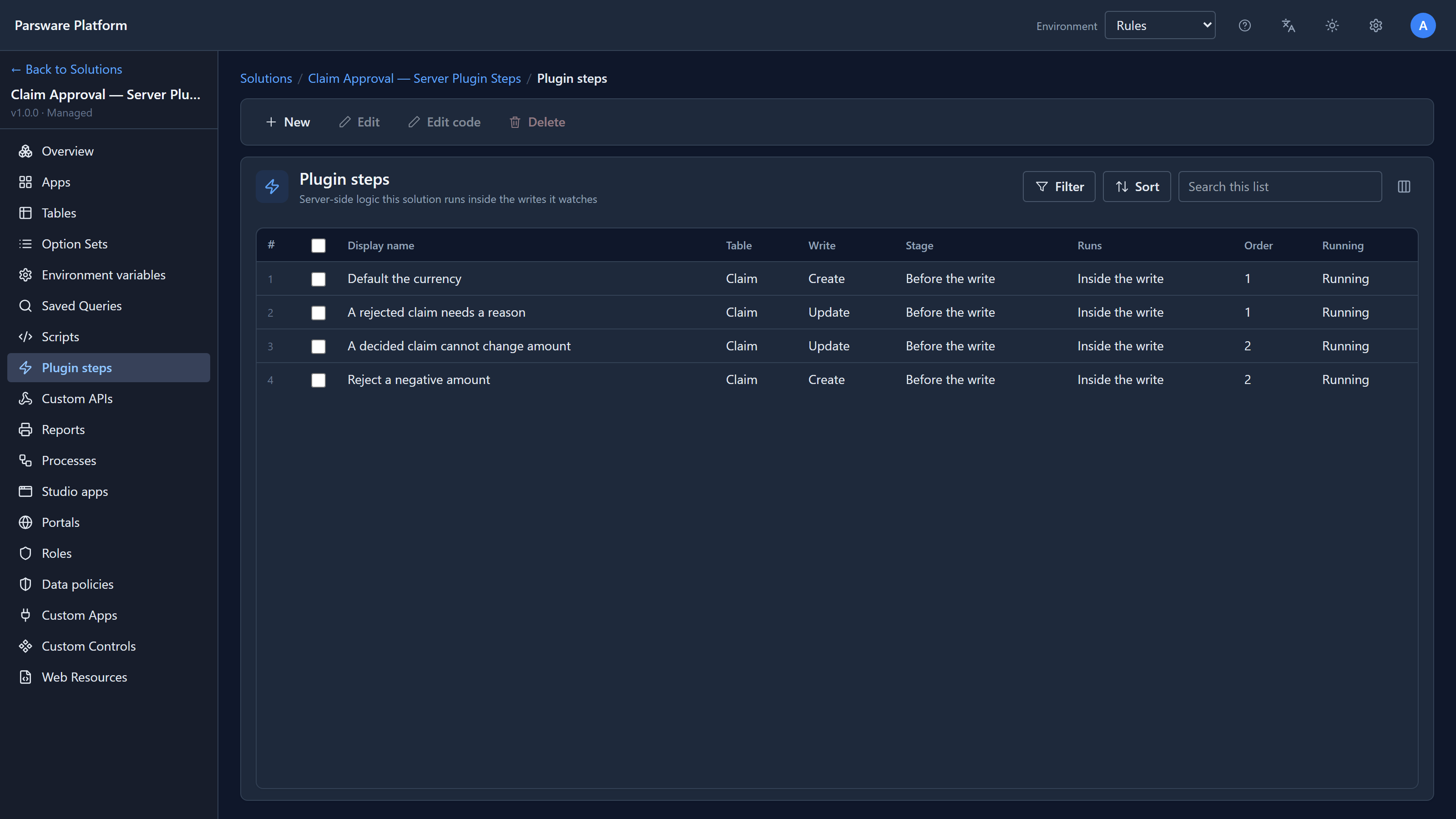Screen dimensions: 1456x819
Task: Click the Web Resources file icon
Action: coord(25,677)
